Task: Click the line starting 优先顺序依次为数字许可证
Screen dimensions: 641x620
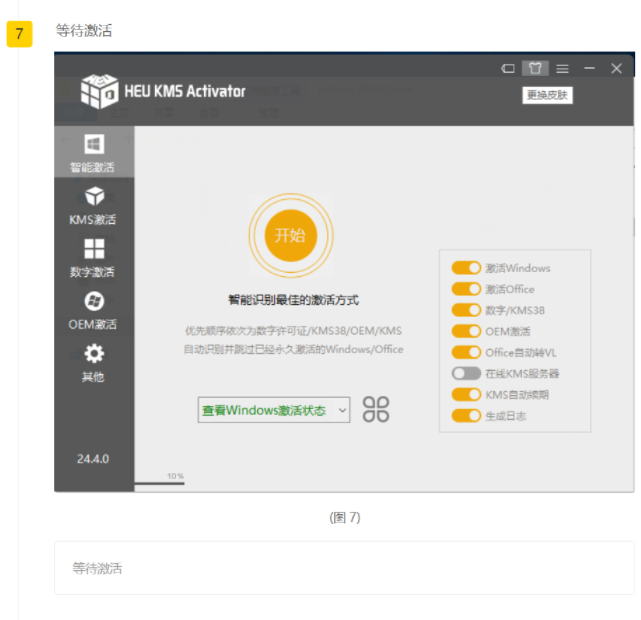Action: [294, 331]
